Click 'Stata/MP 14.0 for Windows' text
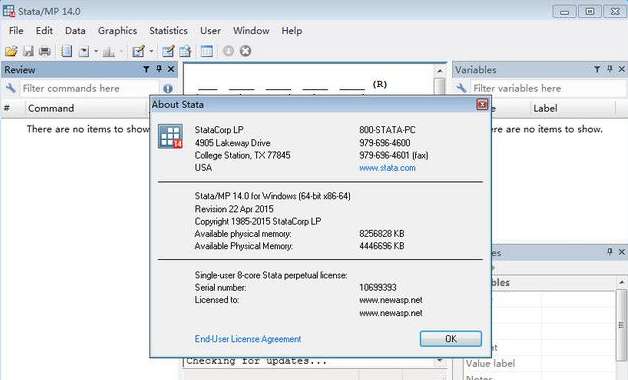Screen dimensions: 628x380 coord(272,196)
